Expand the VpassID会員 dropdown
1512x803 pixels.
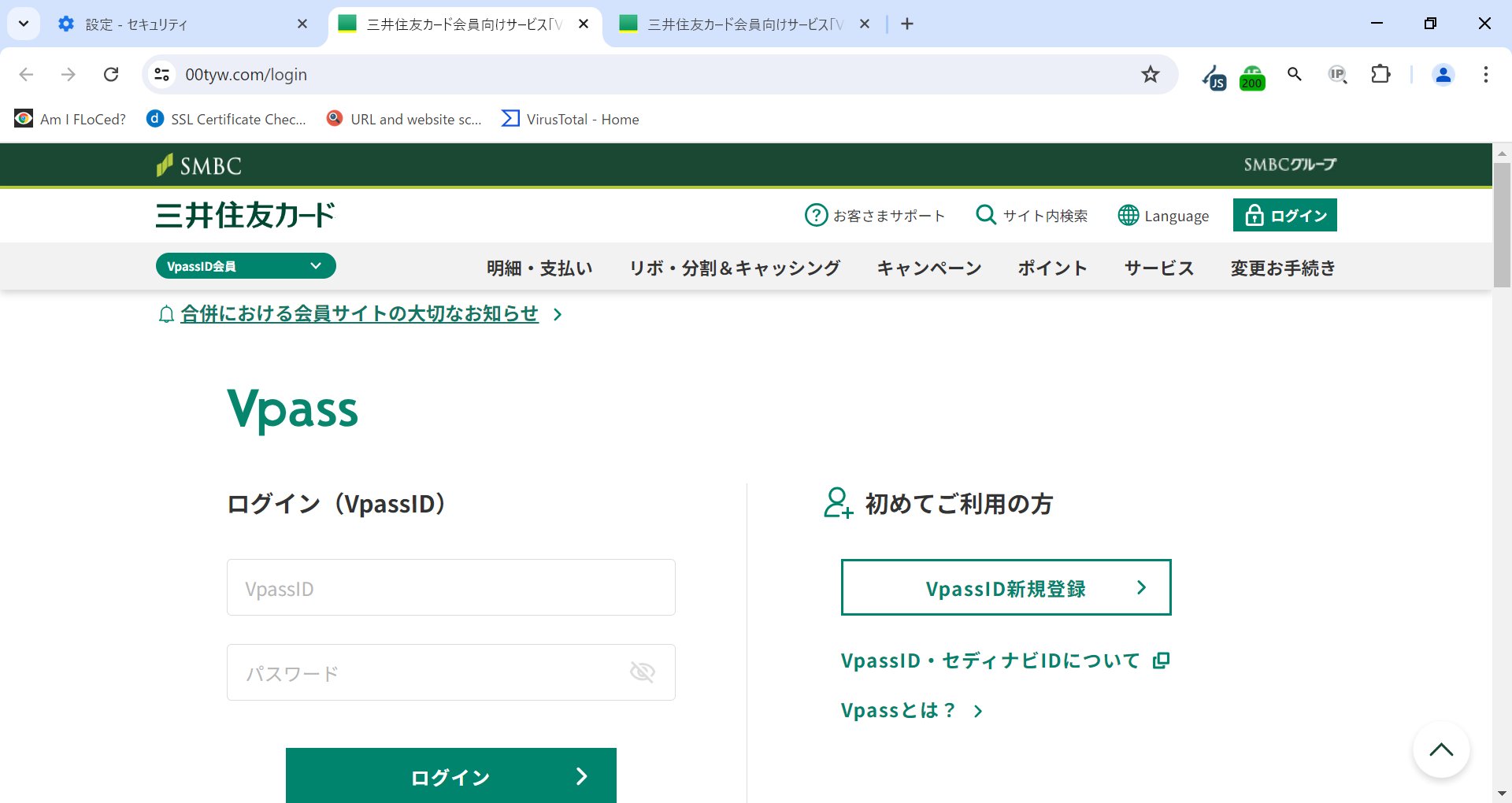pos(246,266)
